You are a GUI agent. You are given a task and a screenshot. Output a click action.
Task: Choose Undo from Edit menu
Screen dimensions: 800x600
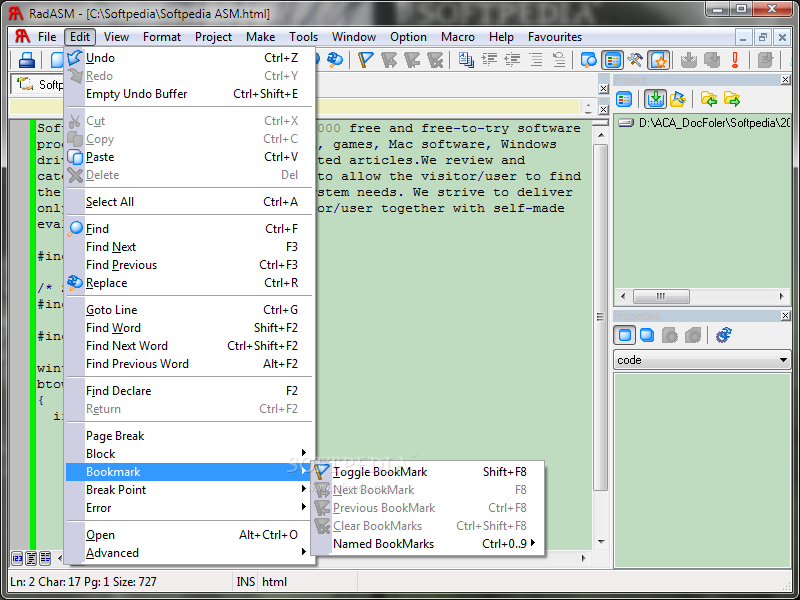(189, 58)
